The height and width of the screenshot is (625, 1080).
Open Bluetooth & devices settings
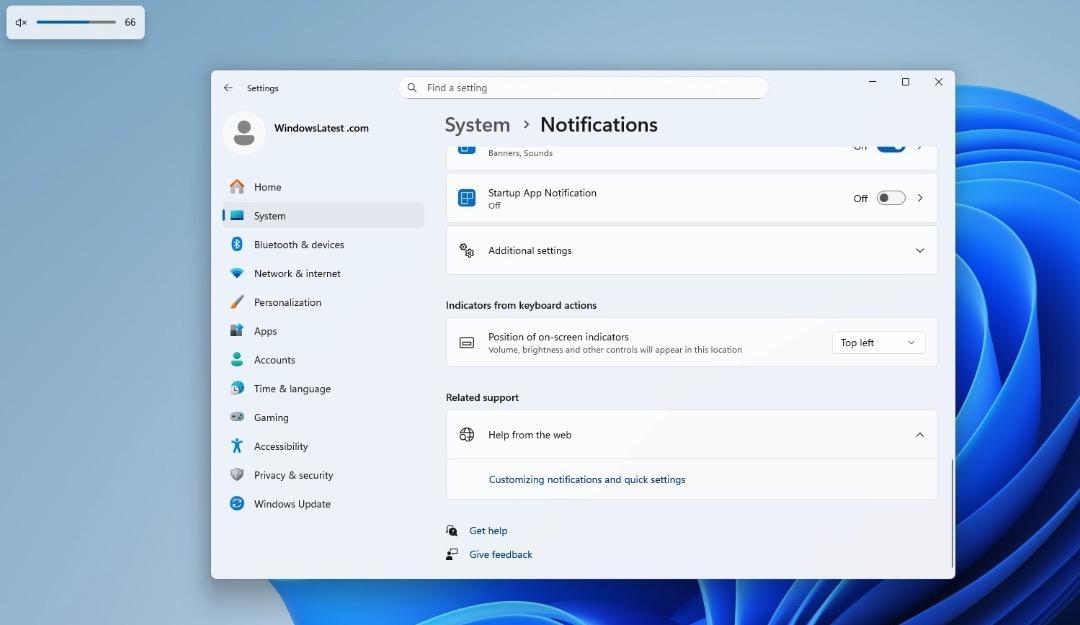pyautogui.click(x=300, y=244)
